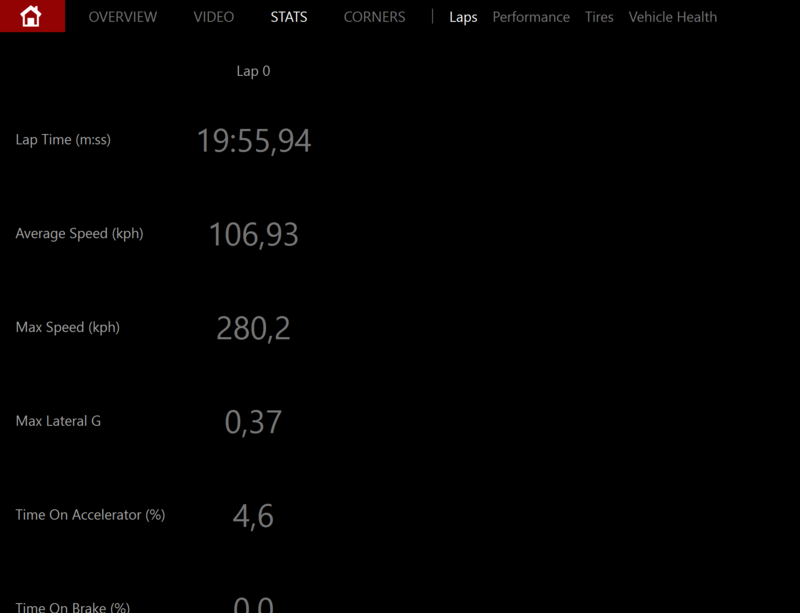
Task: Switch to the VIDEO tab
Action: click(x=214, y=17)
